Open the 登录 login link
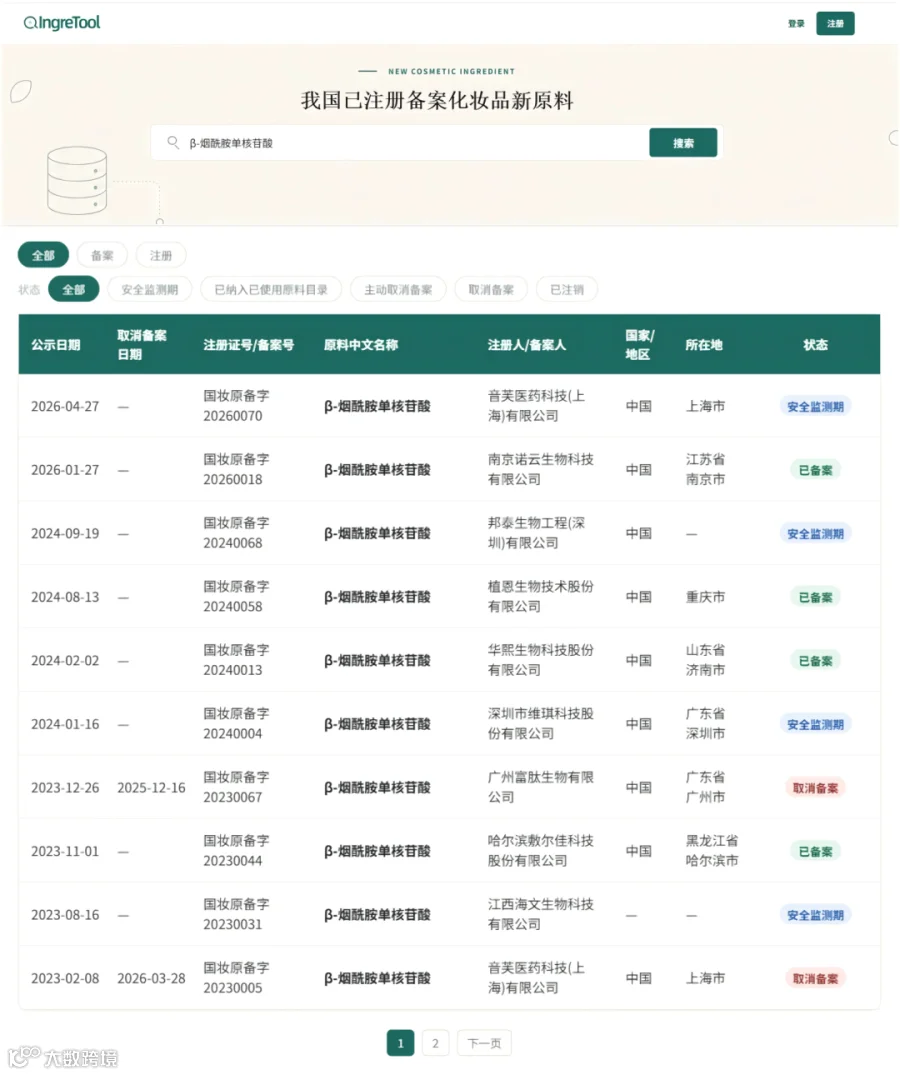 click(x=796, y=23)
